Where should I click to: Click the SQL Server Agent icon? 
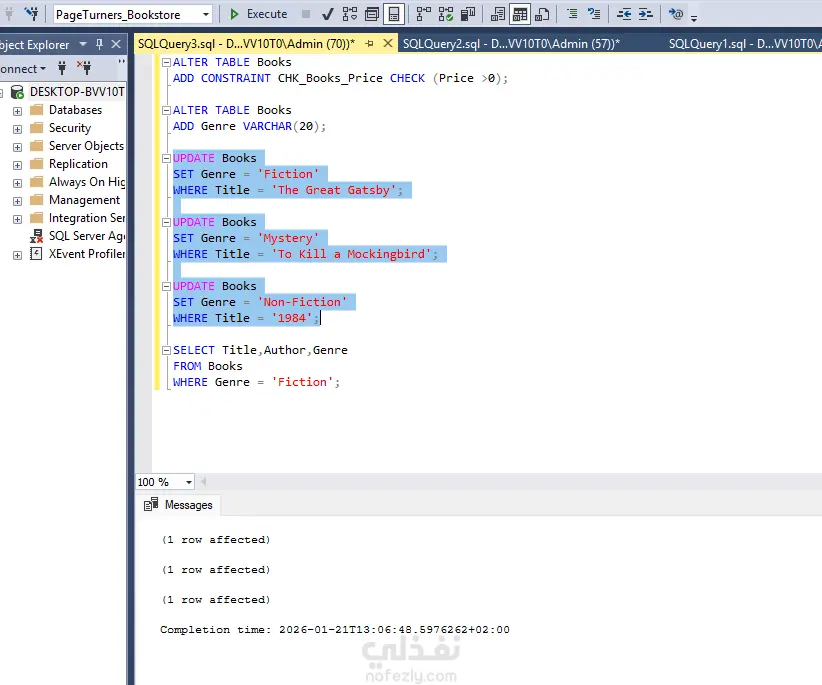click(36, 236)
